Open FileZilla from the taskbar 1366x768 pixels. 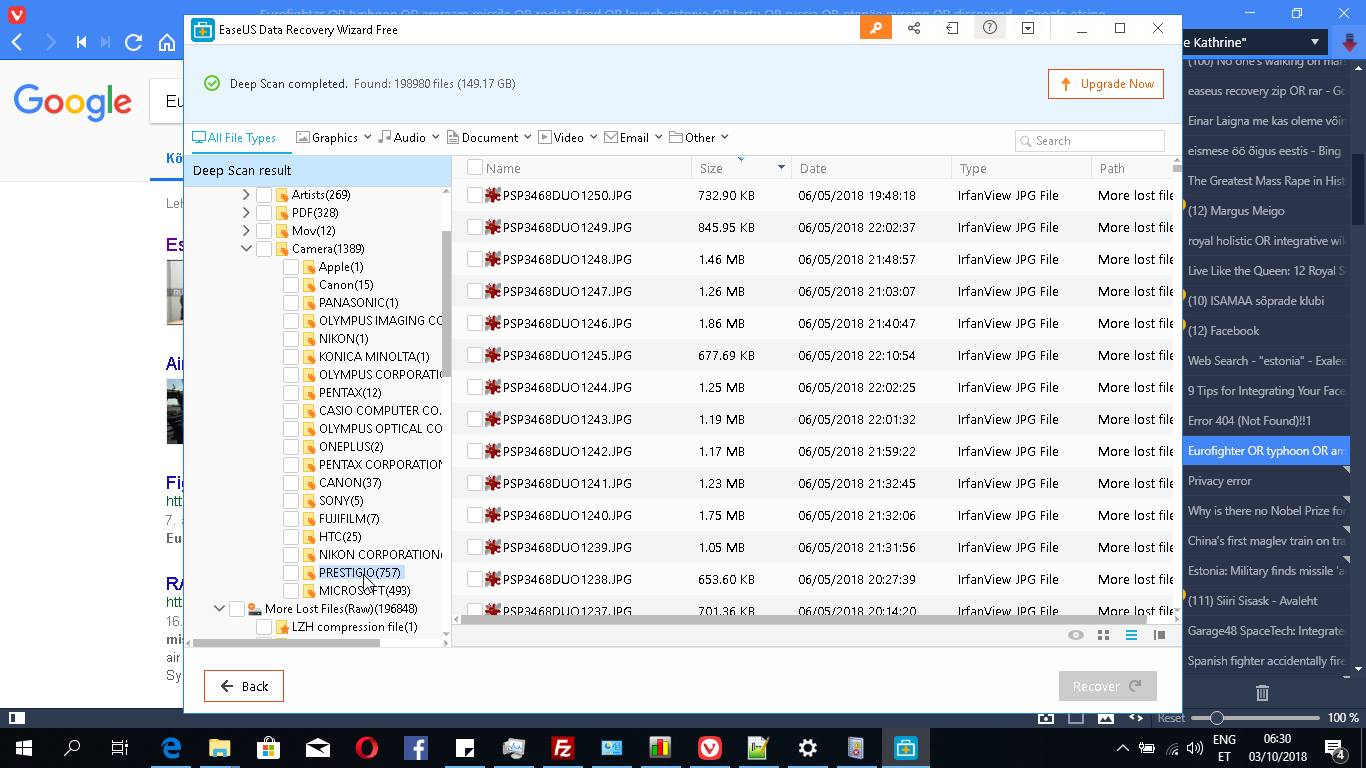point(563,748)
